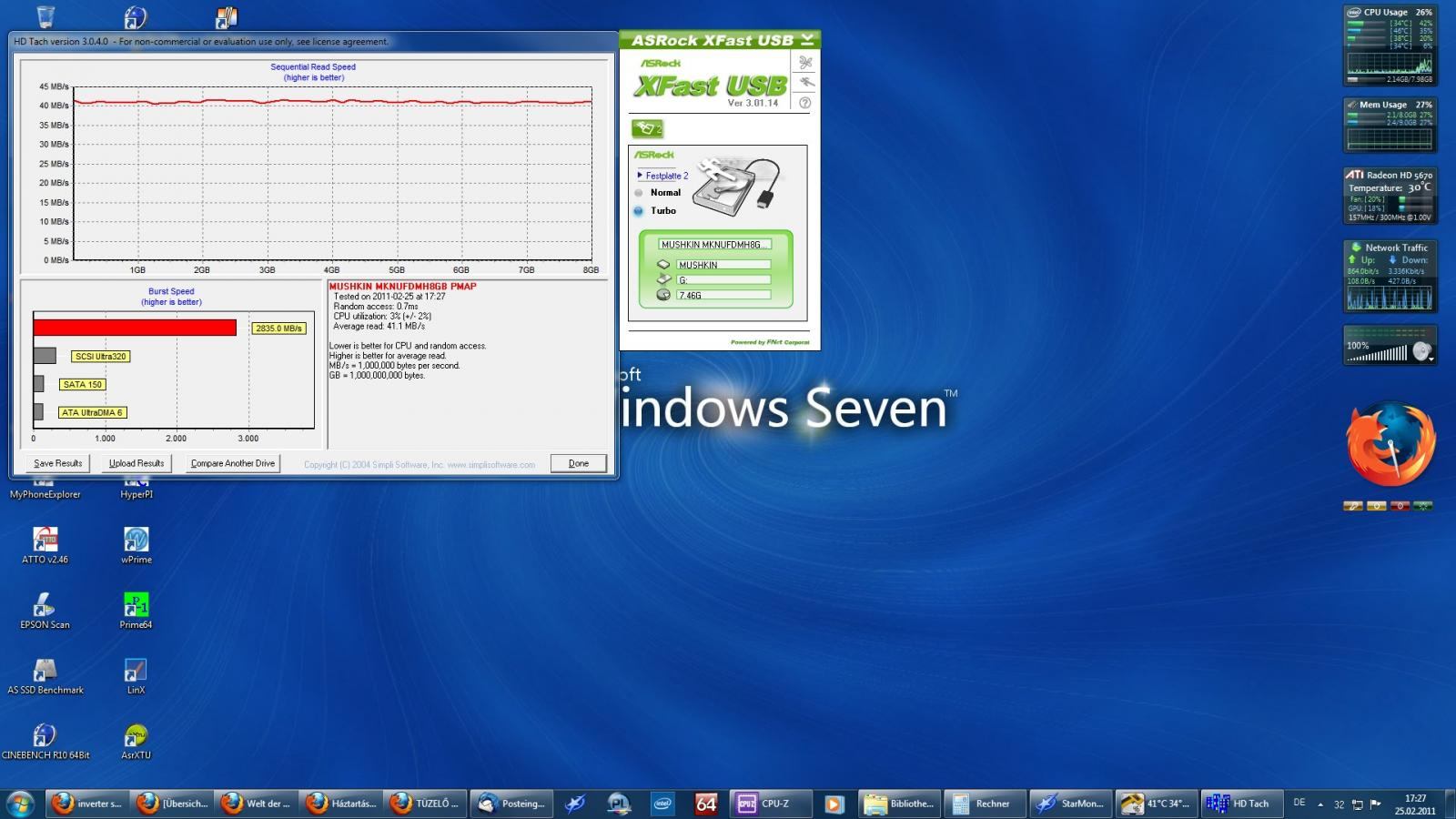Click the XFast USB wrench configuration icon
The image size is (1456, 819).
click(x=805, y=83)
